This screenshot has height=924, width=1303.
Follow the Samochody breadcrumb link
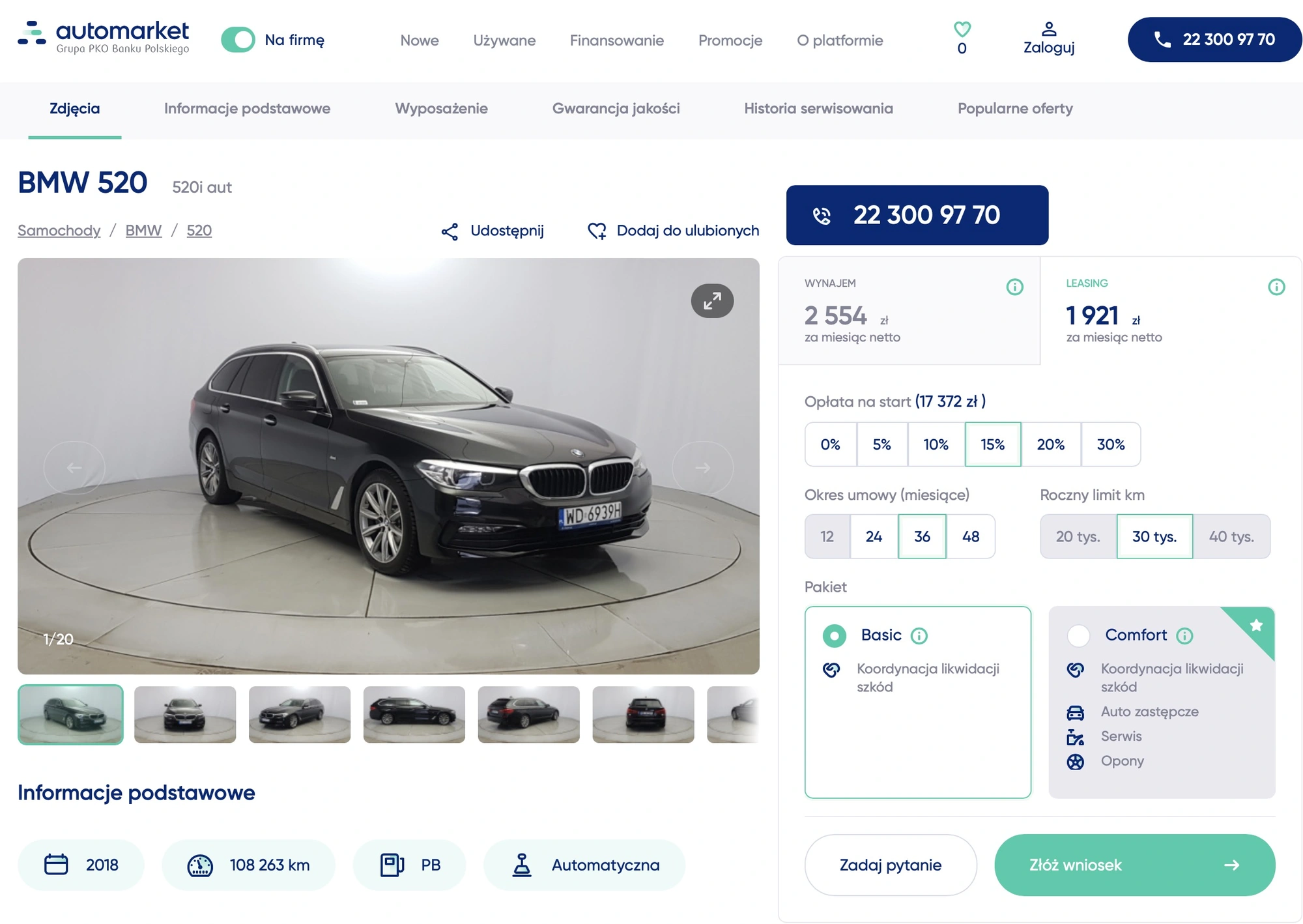pos(59,231)
